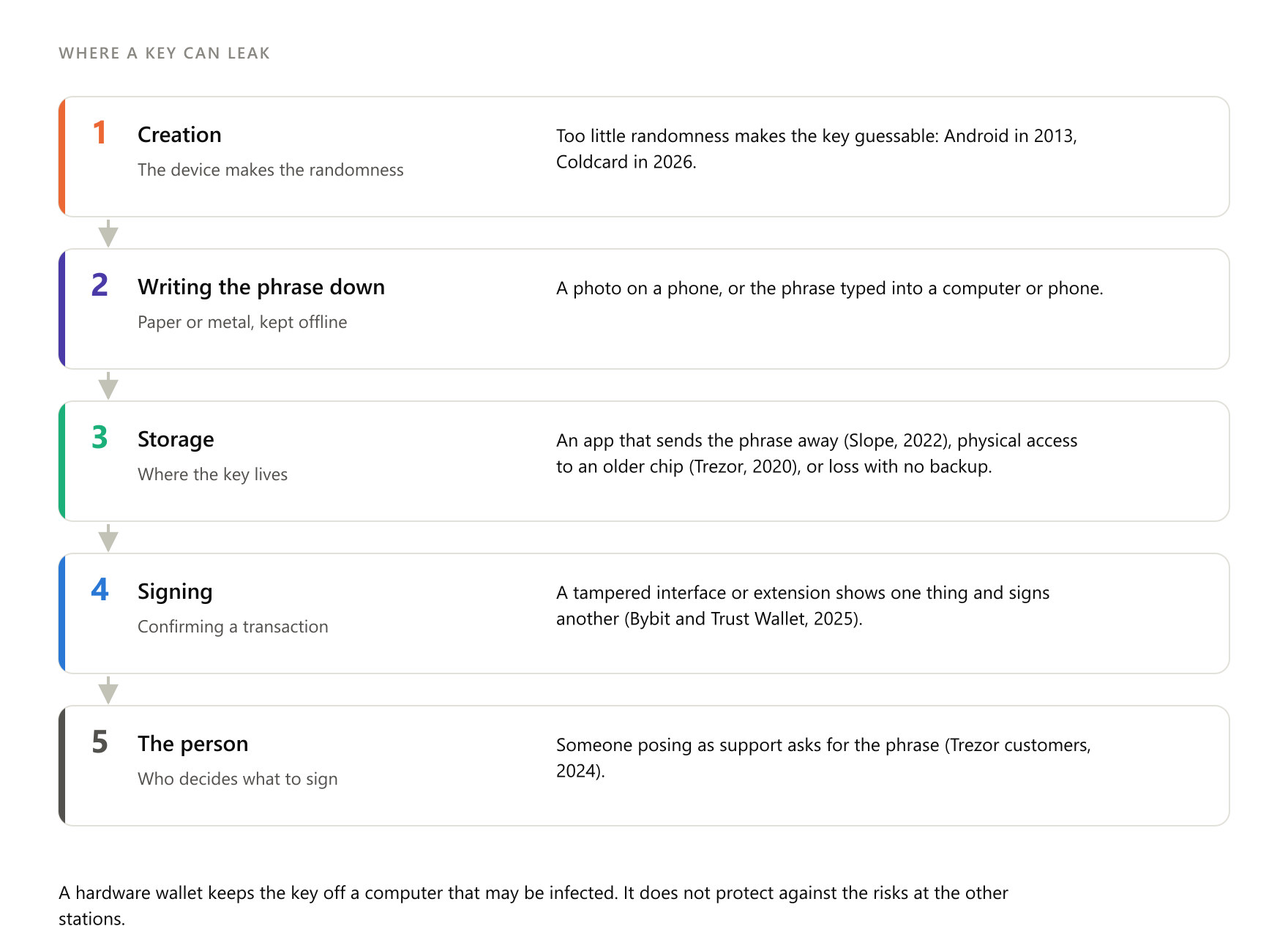The width and height of the screenshot is (1288, 937).
Task: Click the green number 3 badge
Action: coord(100,438)
